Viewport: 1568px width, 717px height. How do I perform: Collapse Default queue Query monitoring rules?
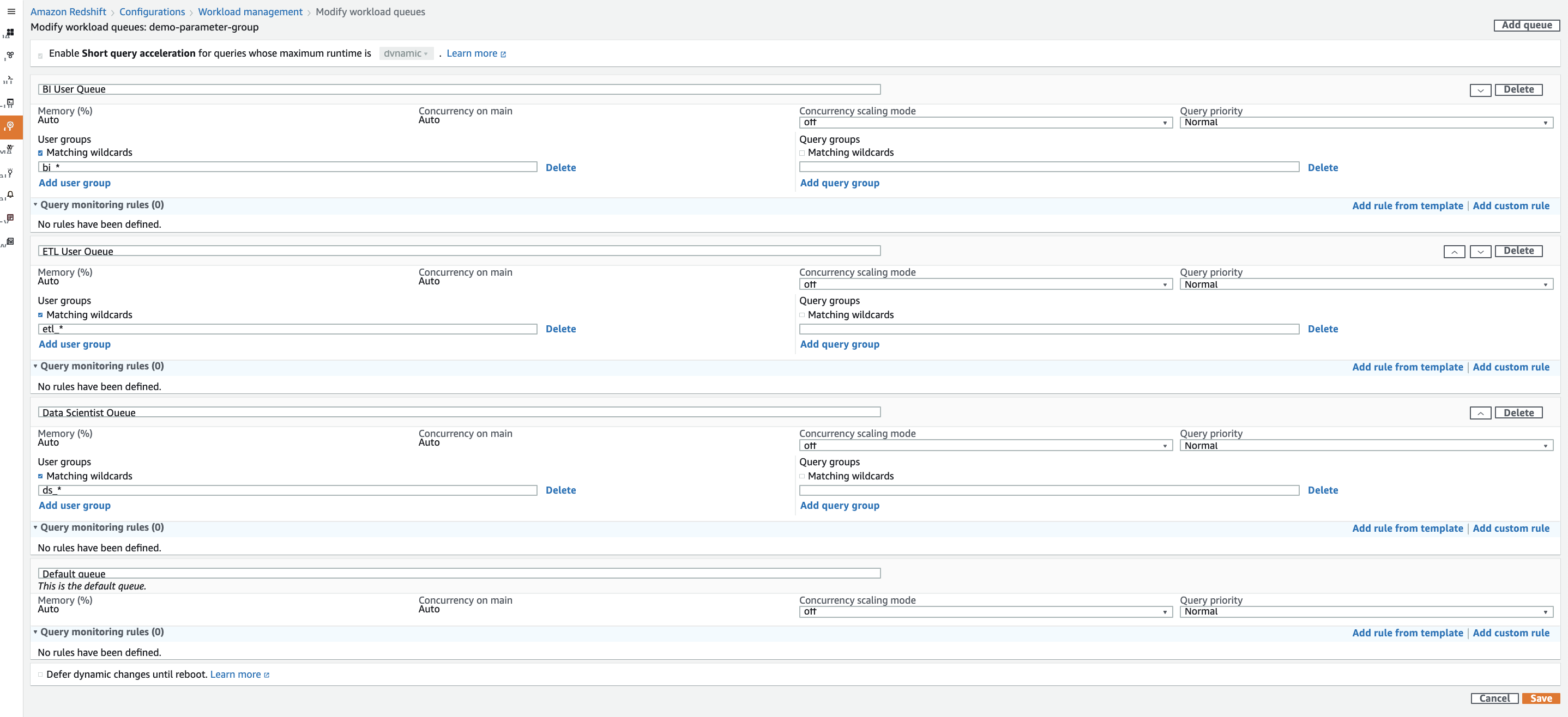coord(35,632)
